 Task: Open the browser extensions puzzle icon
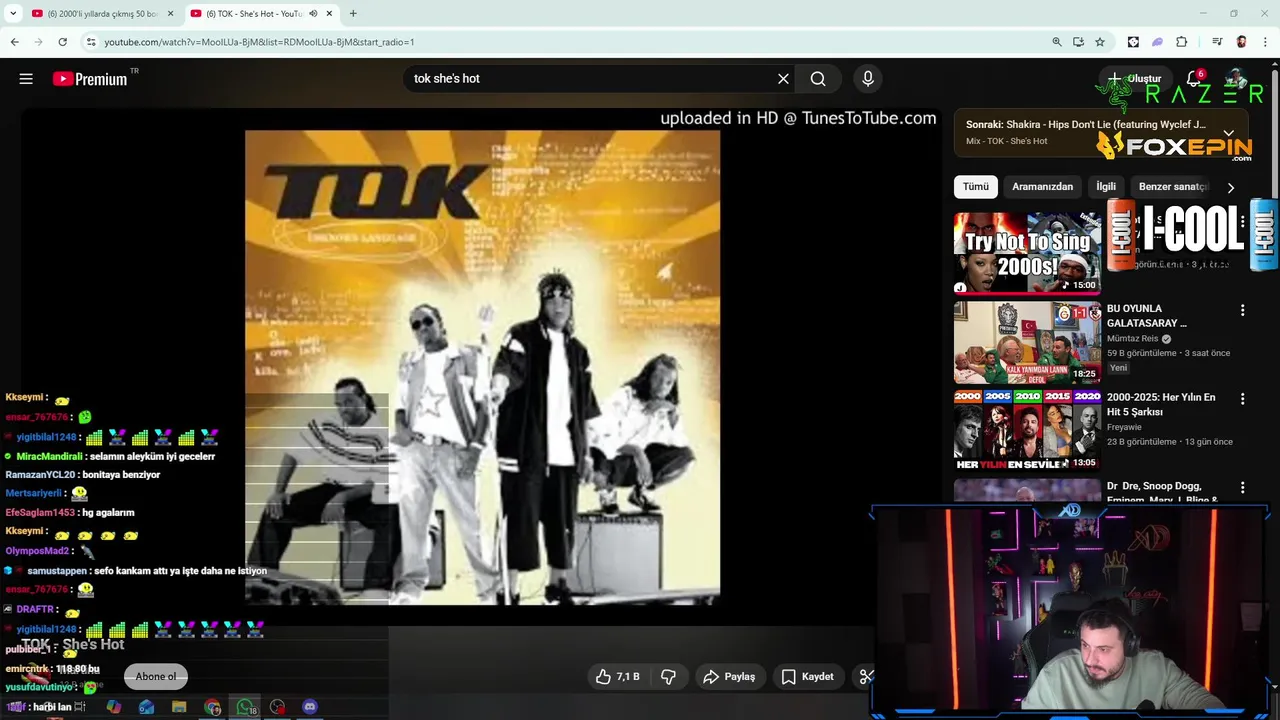point(1181,42)
